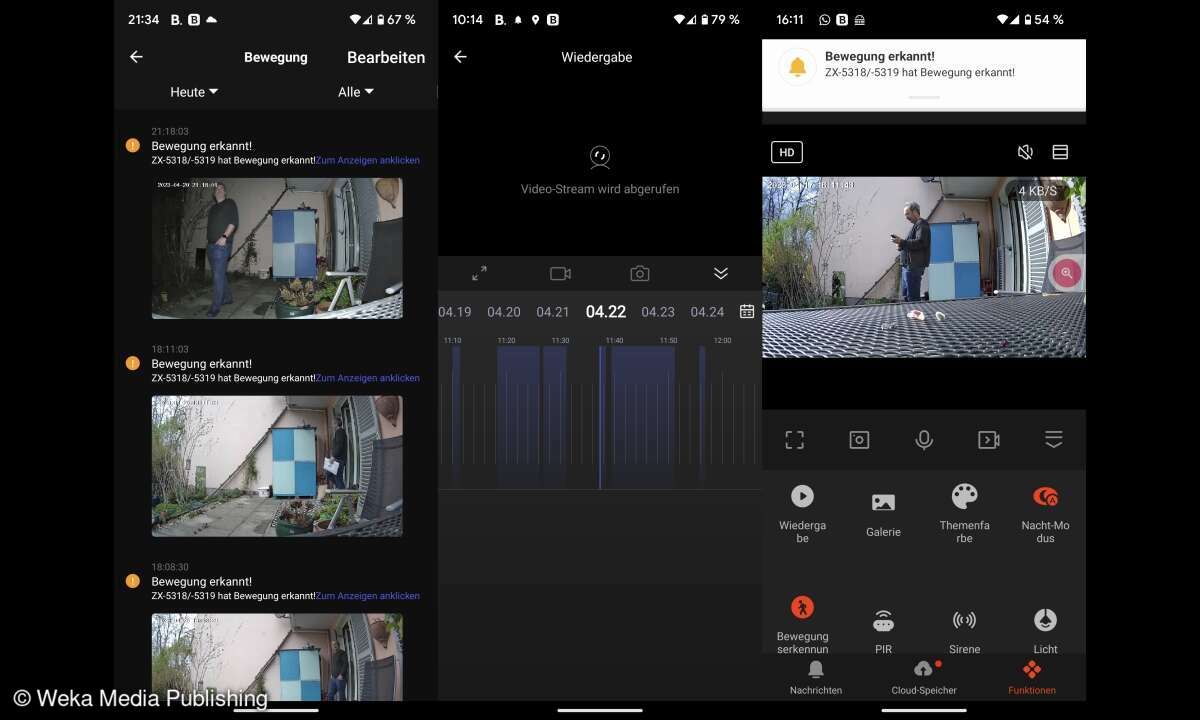Toggle HD video quality
The width and height of the screenshot is (1200, 720).
787,152
